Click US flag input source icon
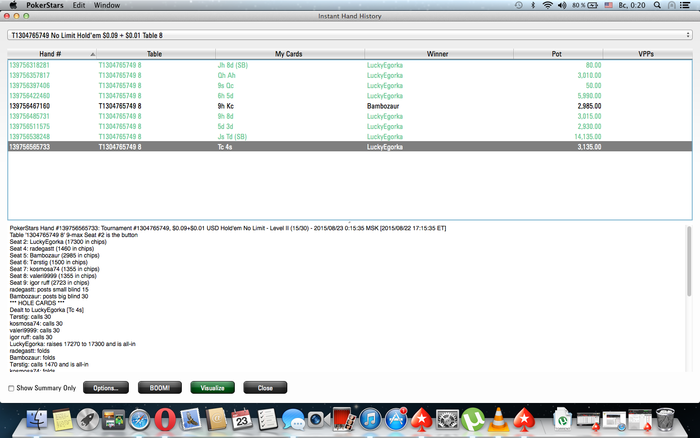This screenshot has height=438, width=700. tap(608, 5)
